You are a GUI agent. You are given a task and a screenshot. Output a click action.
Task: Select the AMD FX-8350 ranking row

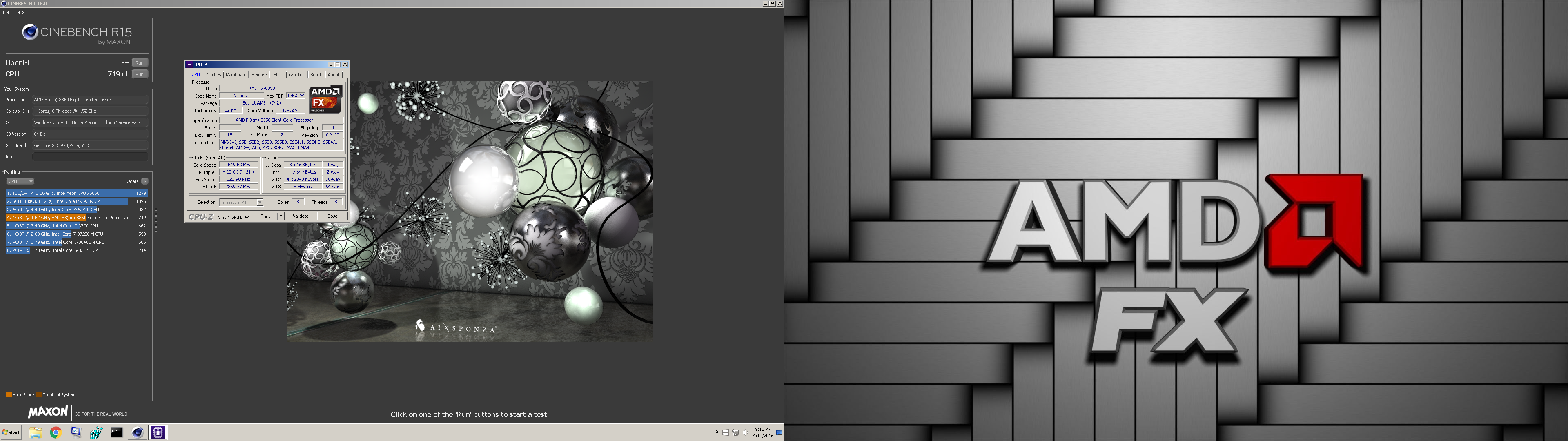[x=77, y=218]
